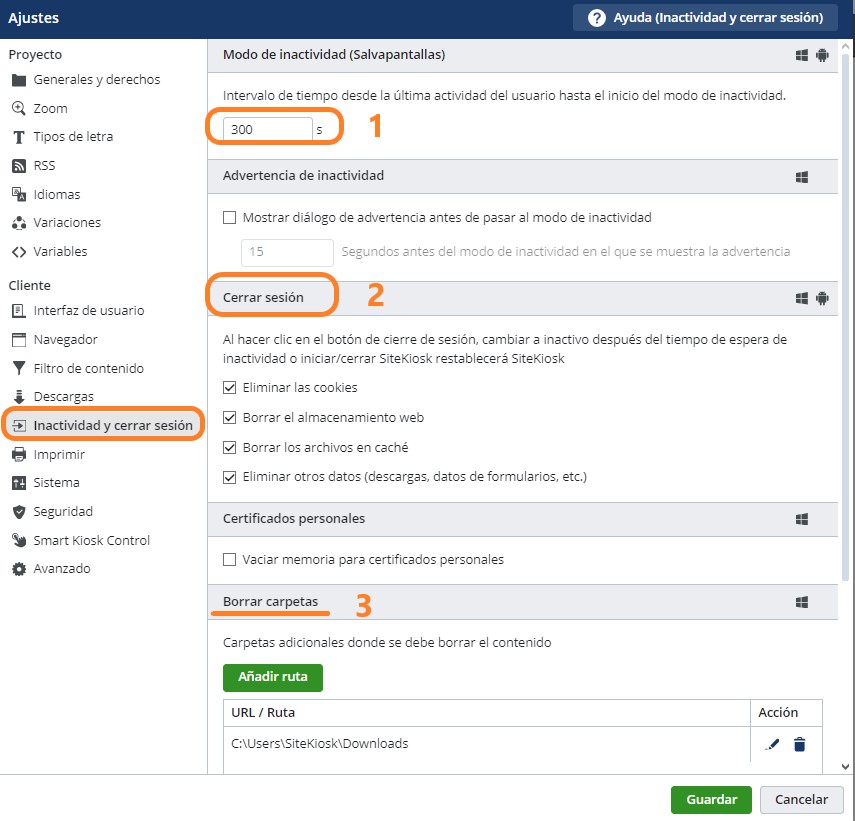855x821 pixels.
Task: Open Generales y derechos menu item
Action: [96, 80]
